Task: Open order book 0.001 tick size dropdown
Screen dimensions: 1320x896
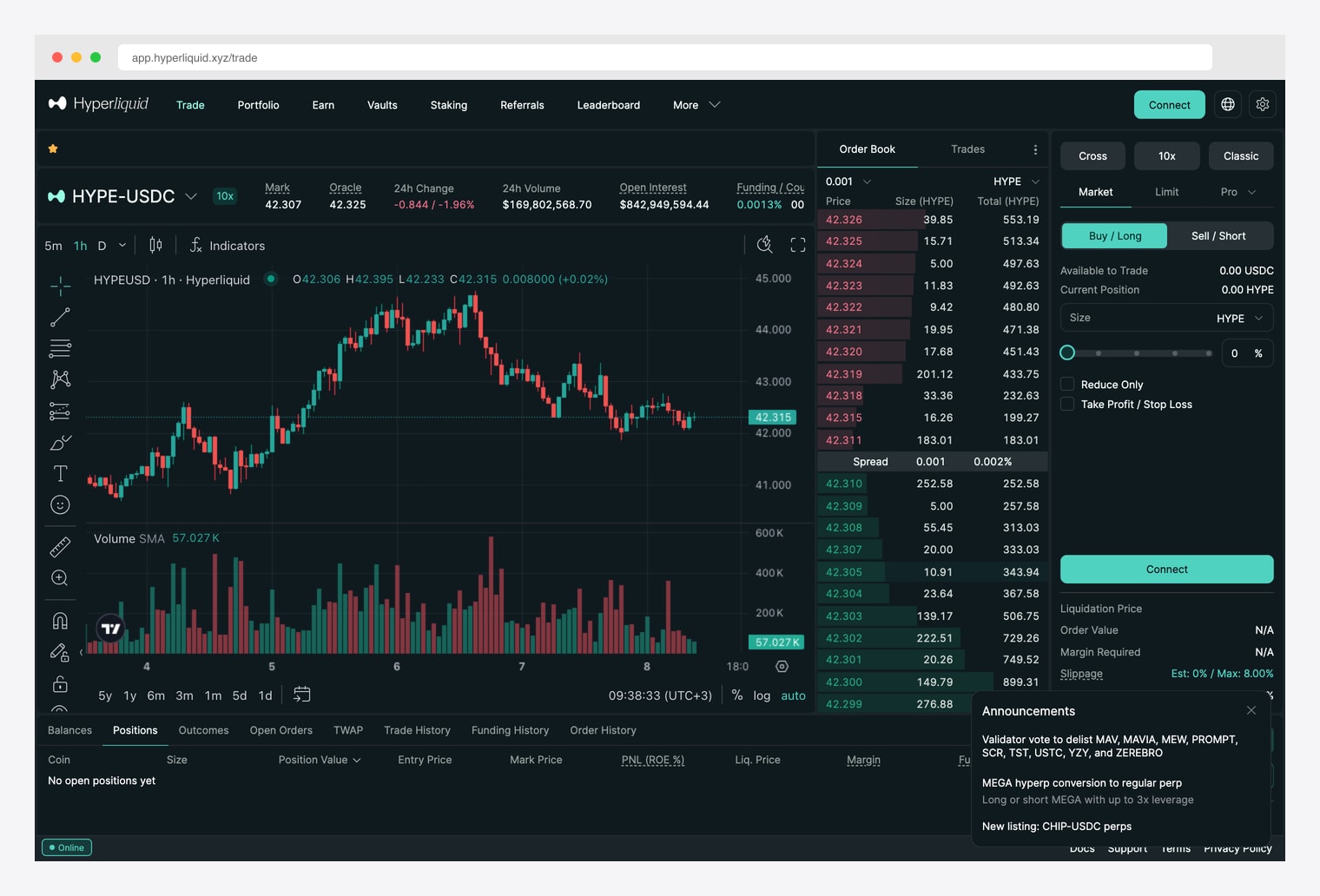Action: (848, 181)
